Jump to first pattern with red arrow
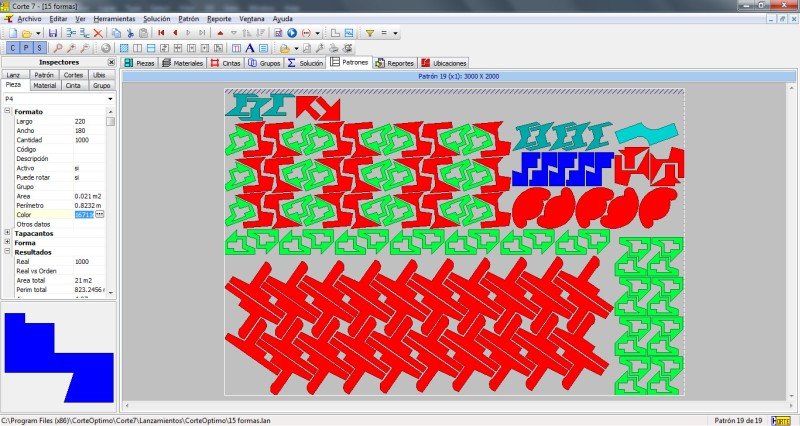Image resolution: width=800 pixels, height=426 pixels. click(160, 33)
